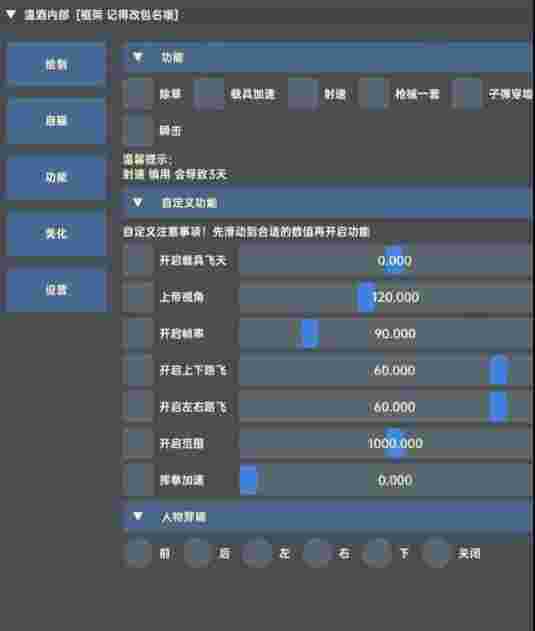Screen dimensions: 535x631
Task: Open the 美化 sidebar tab
Action: pyautogui.click(x=56, y=233)
